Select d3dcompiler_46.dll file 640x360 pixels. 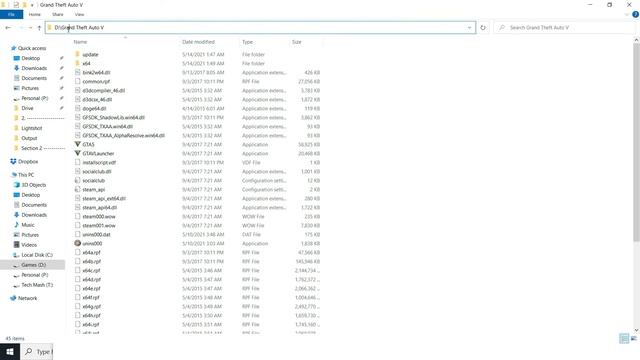click(x=104, y=91)
